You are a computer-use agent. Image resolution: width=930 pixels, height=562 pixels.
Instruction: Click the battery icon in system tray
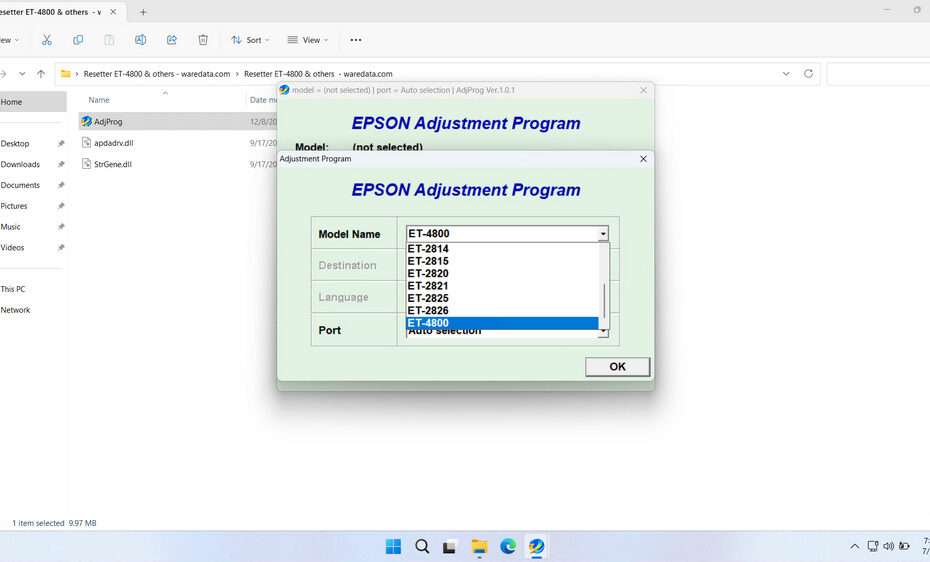click(904, 546)
